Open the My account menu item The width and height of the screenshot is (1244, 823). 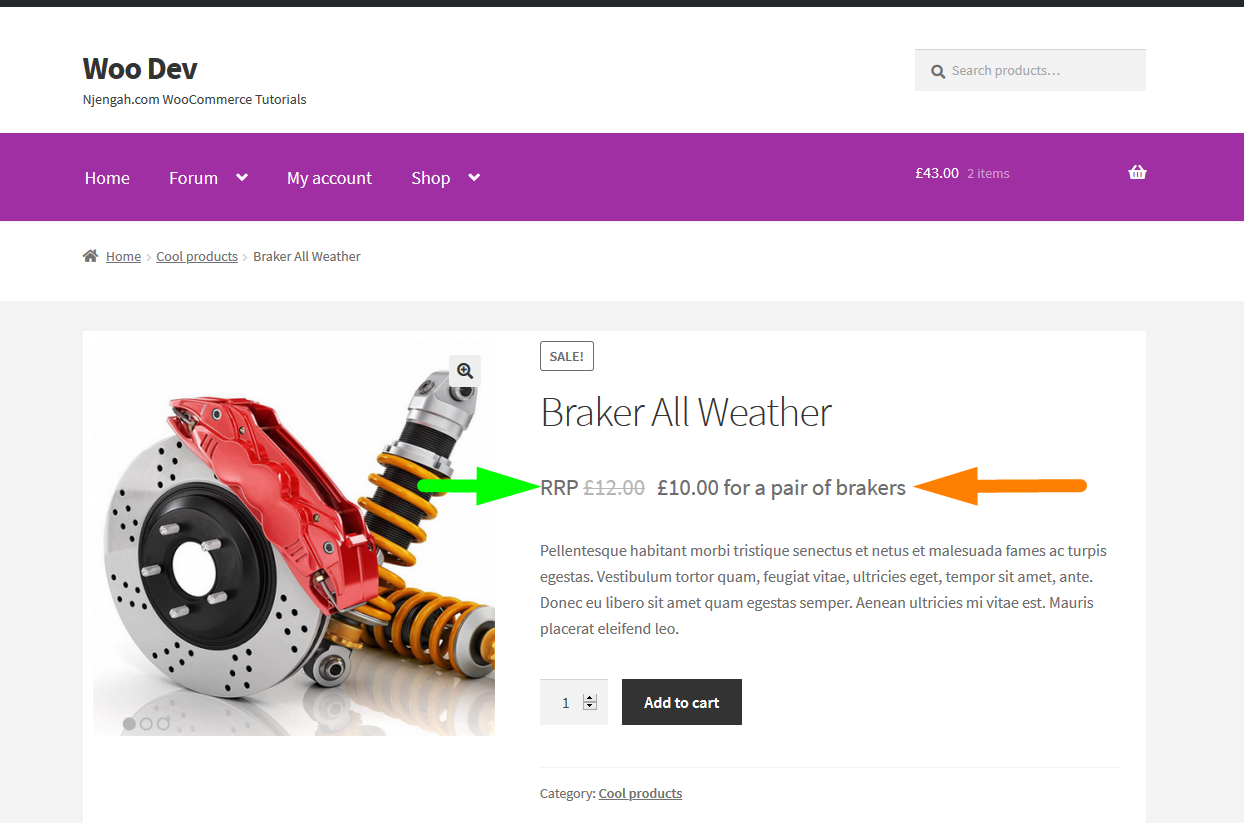pyautogui.click(x=329, y=178)
